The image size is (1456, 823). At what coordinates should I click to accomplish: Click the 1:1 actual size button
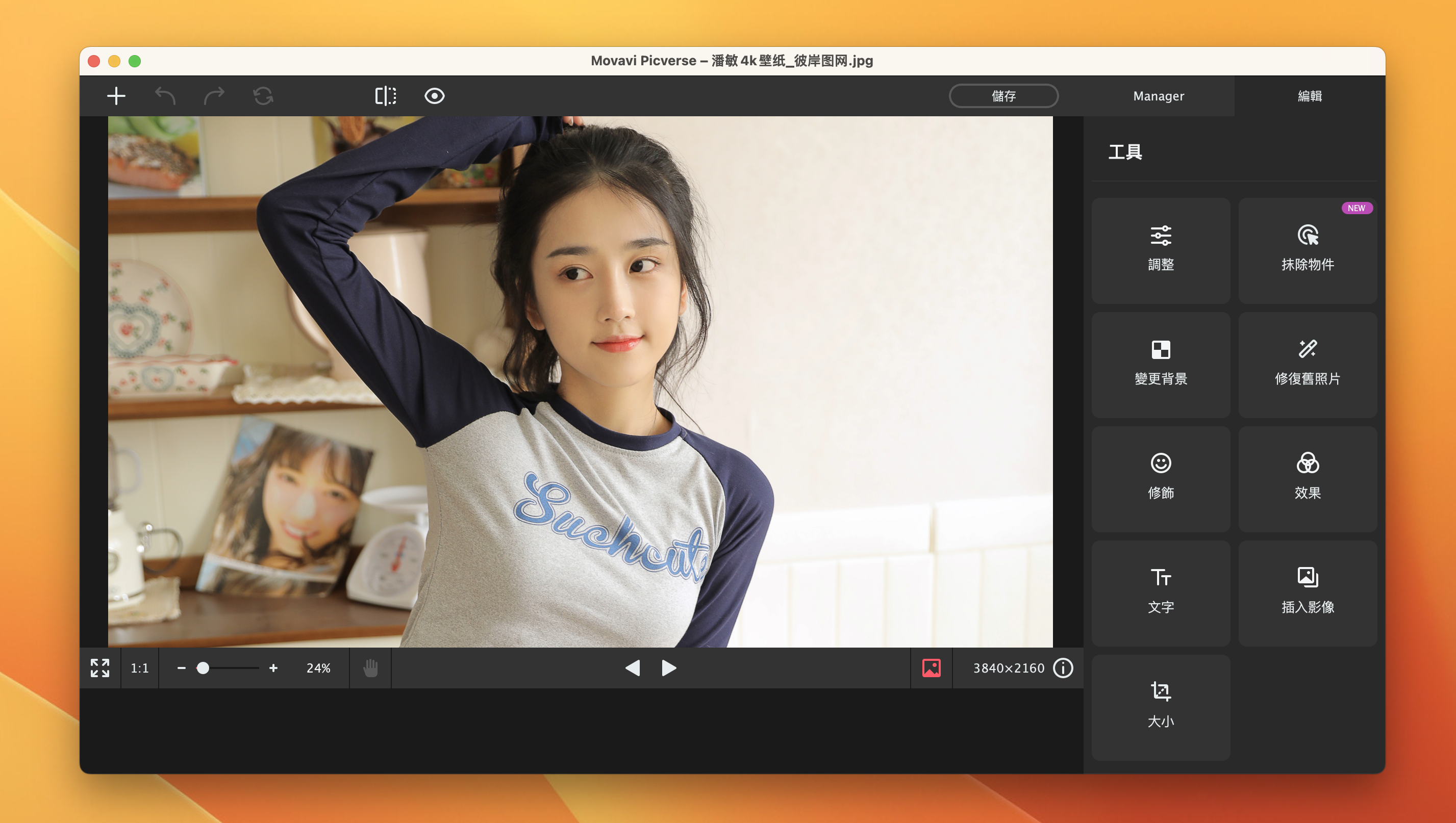[139, 668]
